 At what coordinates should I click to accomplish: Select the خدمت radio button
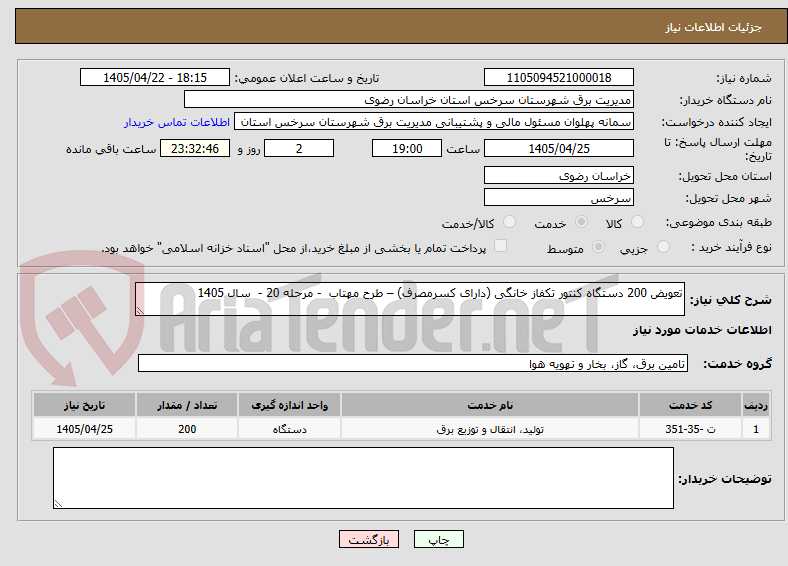point(581,222)
